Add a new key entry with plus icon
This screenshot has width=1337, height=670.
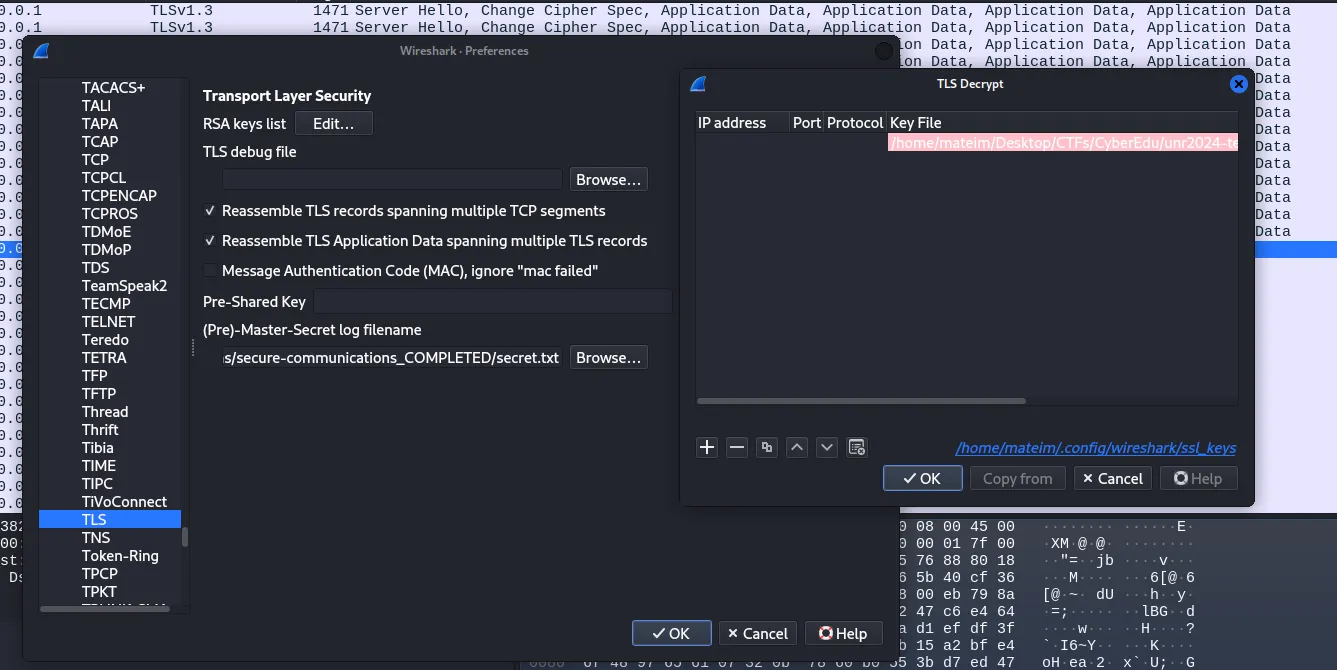coord(707,448)
